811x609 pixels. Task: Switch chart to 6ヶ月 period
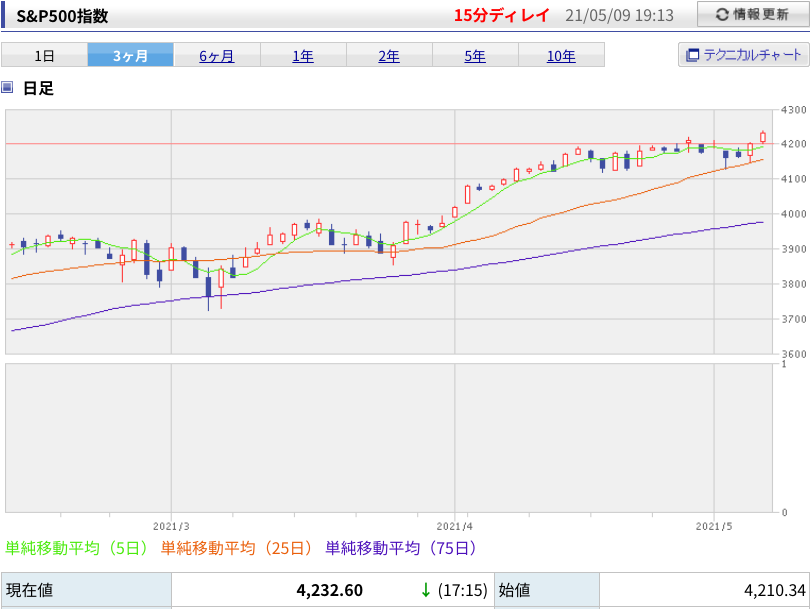(x=217, y=55)
